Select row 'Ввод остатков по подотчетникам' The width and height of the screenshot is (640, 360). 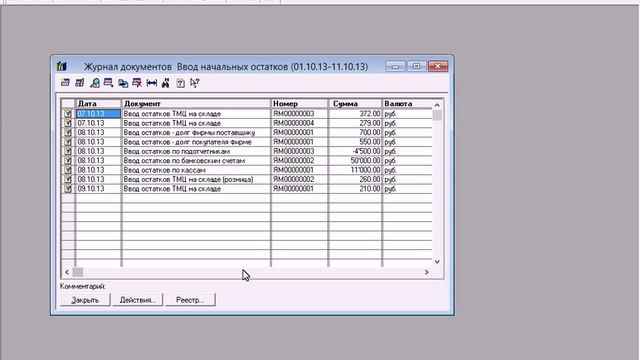pyautogui.click(x=248, y=151)
